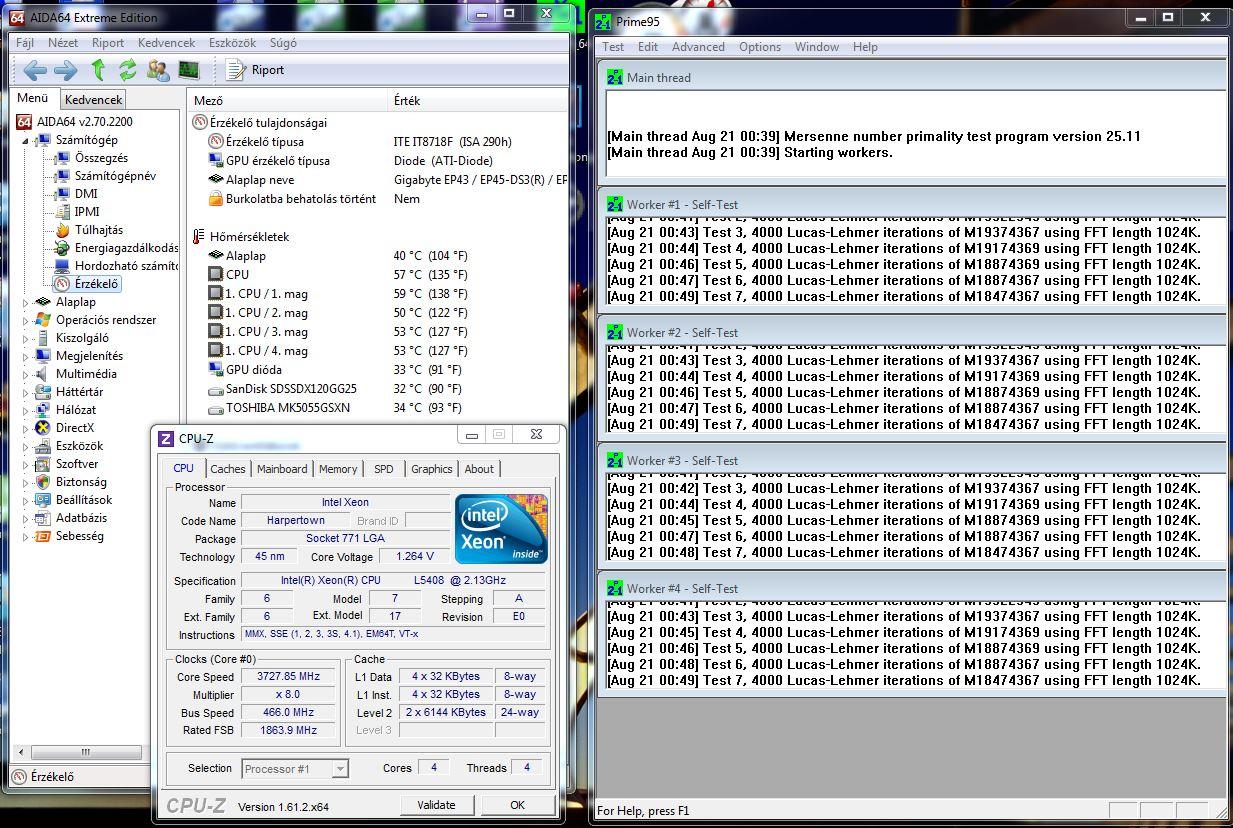Expand the Alaplap tree node
Viewport: 1233px width, 828px height.
pos(26,302)
